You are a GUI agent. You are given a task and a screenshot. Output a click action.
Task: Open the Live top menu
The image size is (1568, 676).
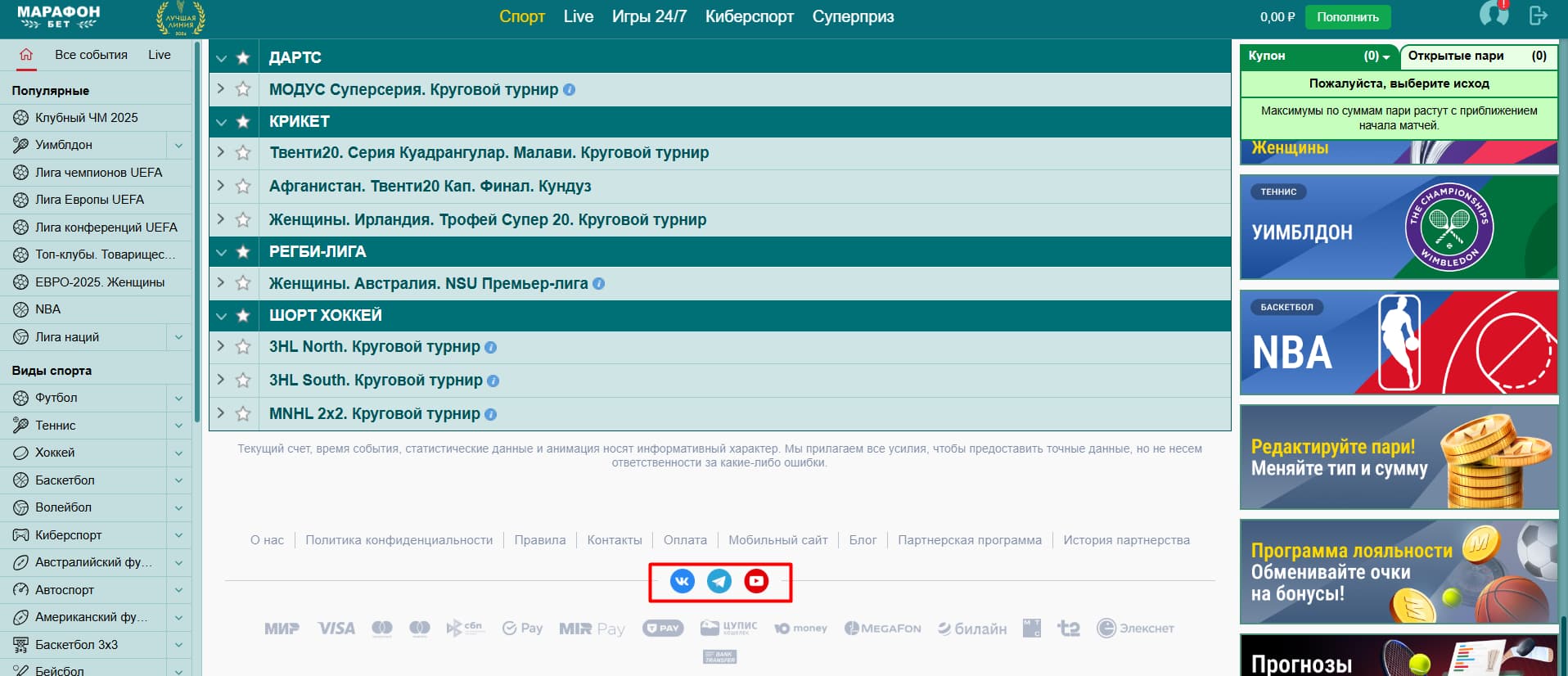(x=579, y=16)
